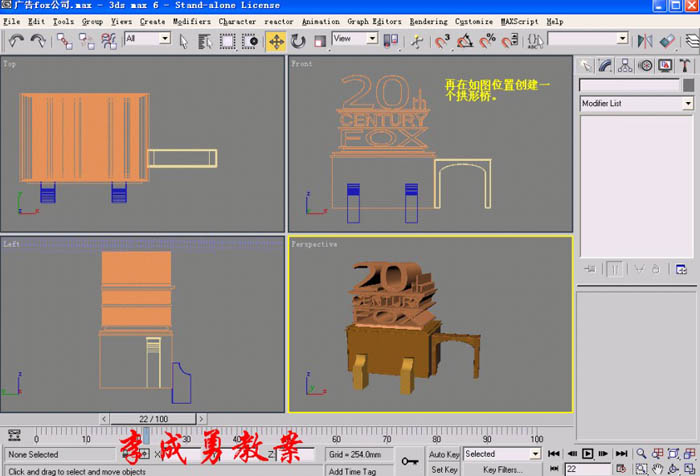
Task: Click the Named Selection Sets icon
Action: pos(535,41)
